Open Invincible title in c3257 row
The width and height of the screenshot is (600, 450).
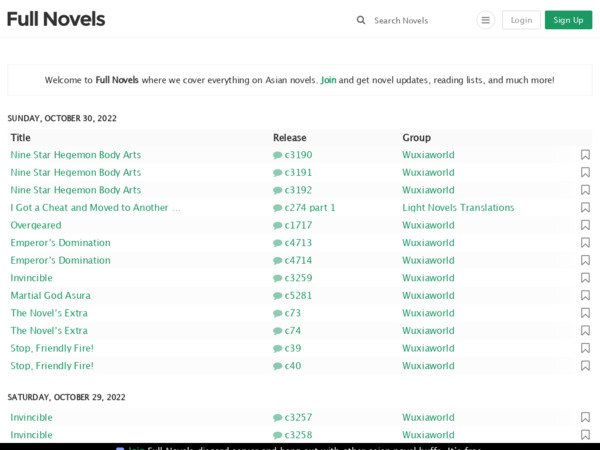click(31, 417)
